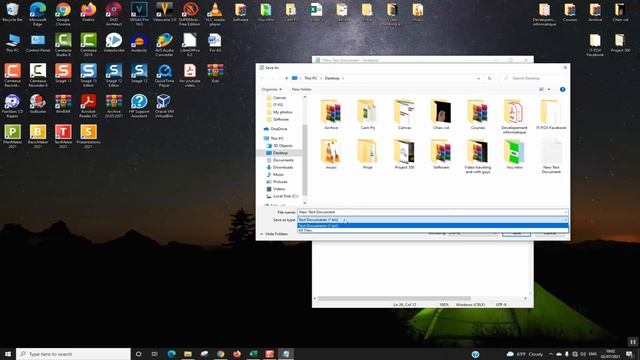Image resolution: width=640 pixels, height=360 pixels.
Task: Click New folder in the Save As toolbar
Action: (x=301, y=89)
